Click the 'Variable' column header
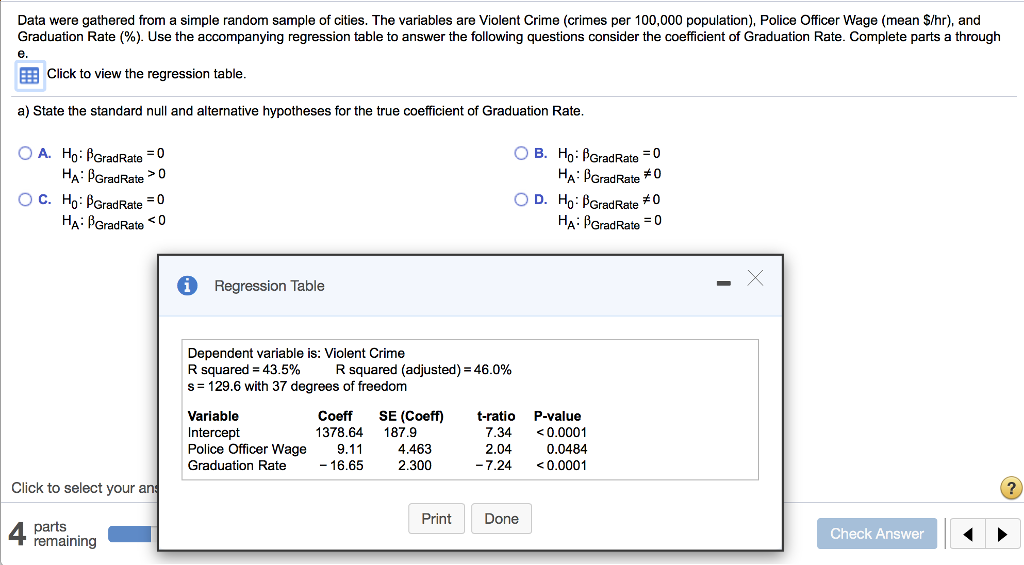 click(x=213, y=416)
